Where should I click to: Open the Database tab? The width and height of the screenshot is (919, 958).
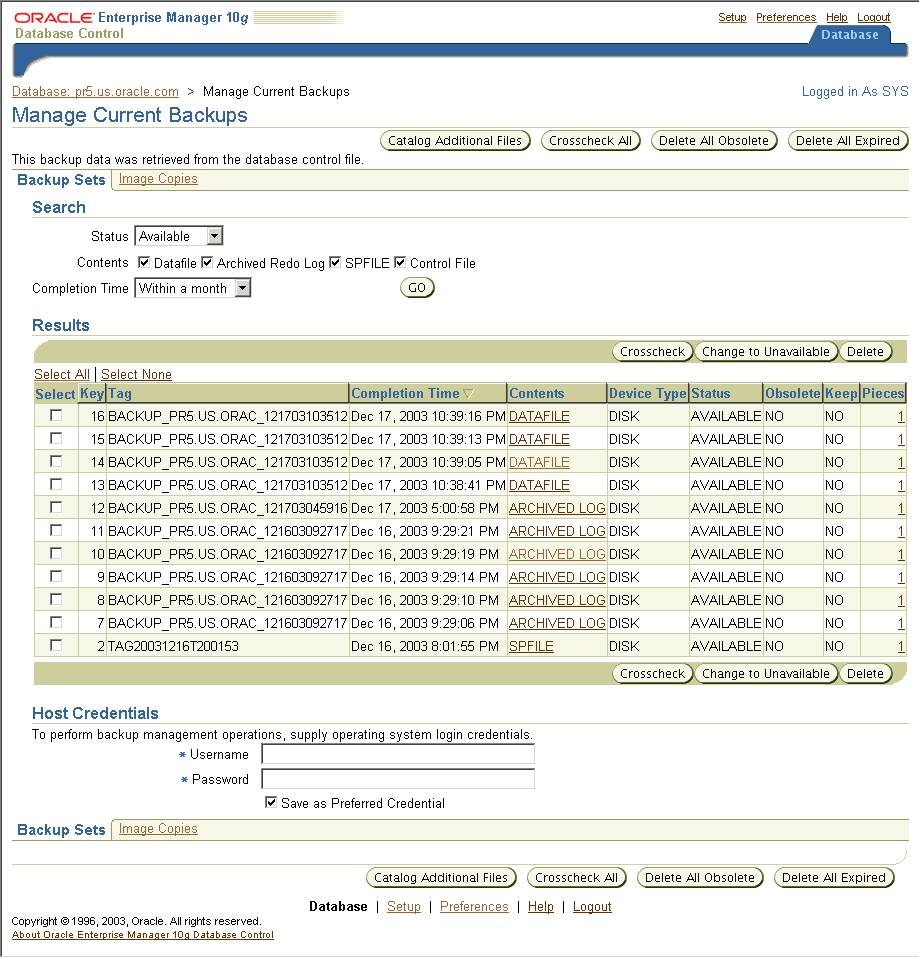(x=849, y=35)
